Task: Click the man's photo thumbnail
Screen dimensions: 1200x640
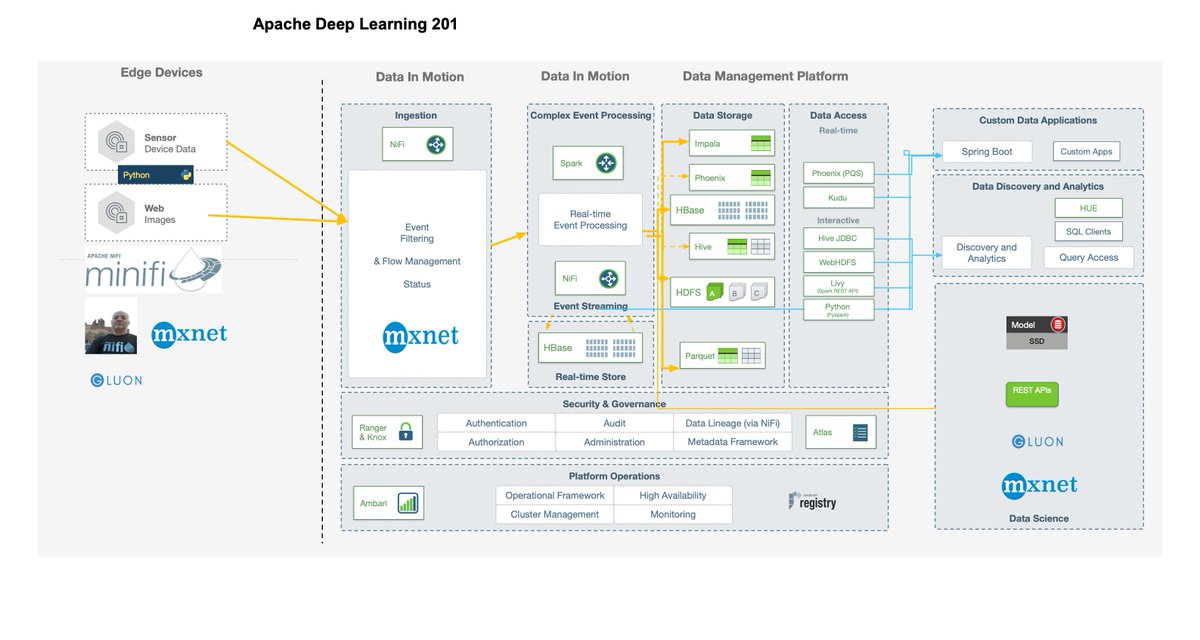Action: [x=111, y=326]
